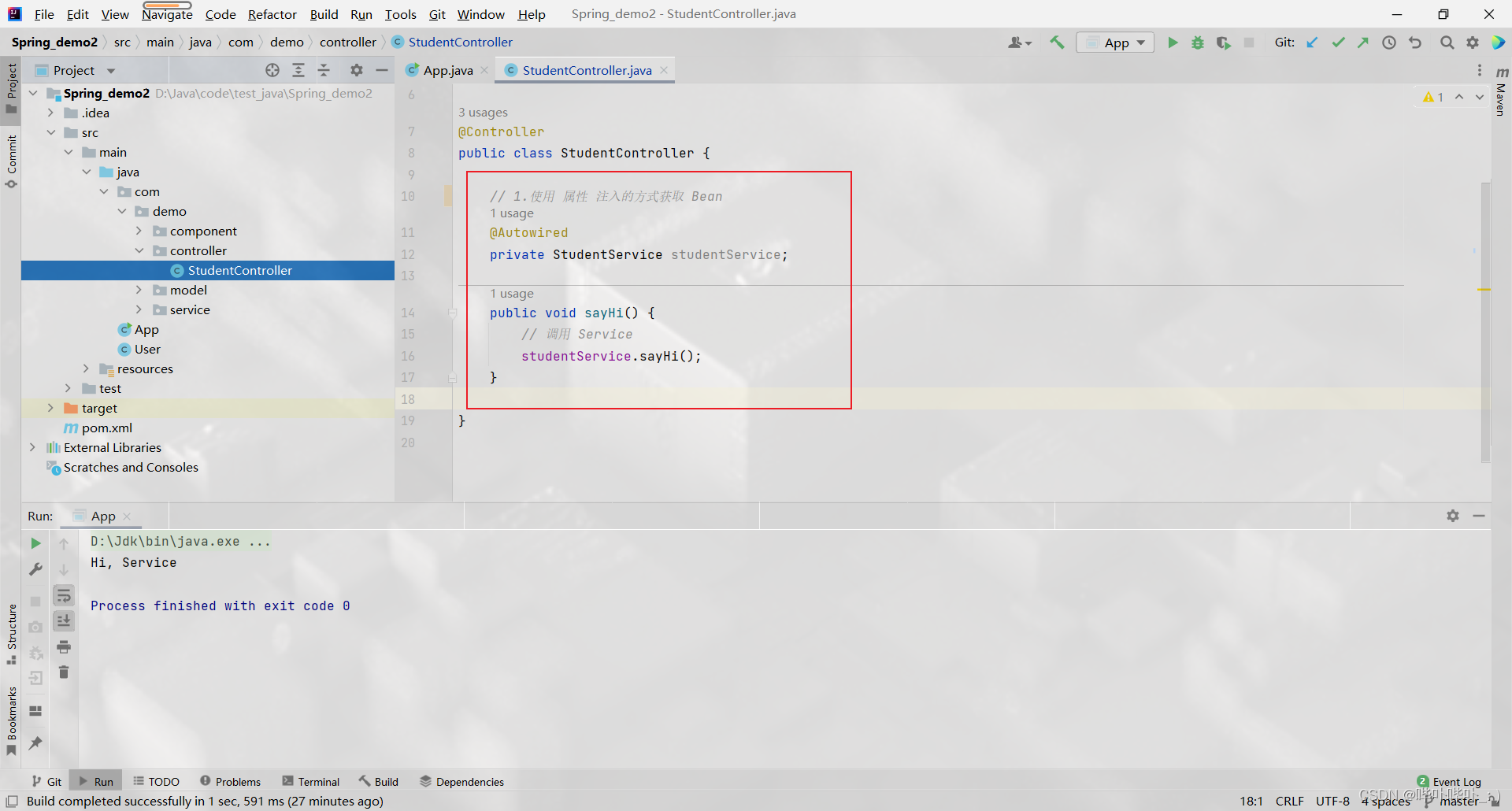Open the App run configuration dropdown
Viewport: 1512px width, 811px height.
click(x=1115, y=43)
